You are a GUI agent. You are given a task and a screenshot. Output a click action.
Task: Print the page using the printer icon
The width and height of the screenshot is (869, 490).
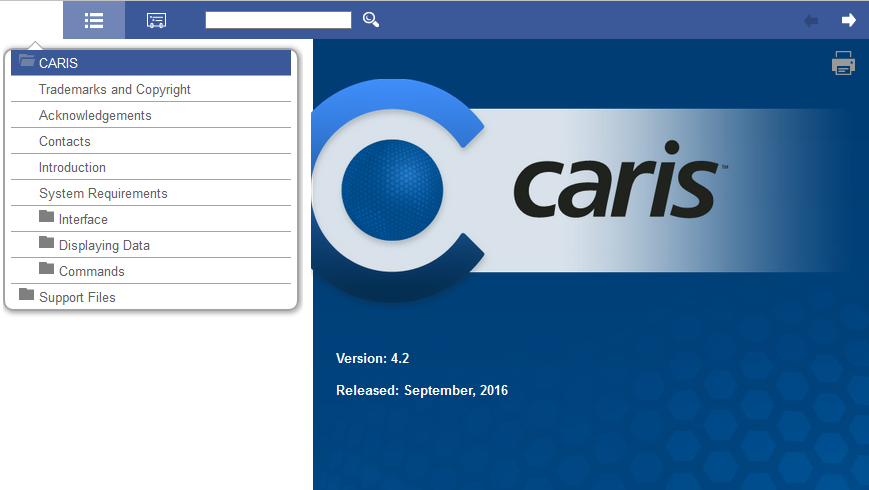click(843, 63)
